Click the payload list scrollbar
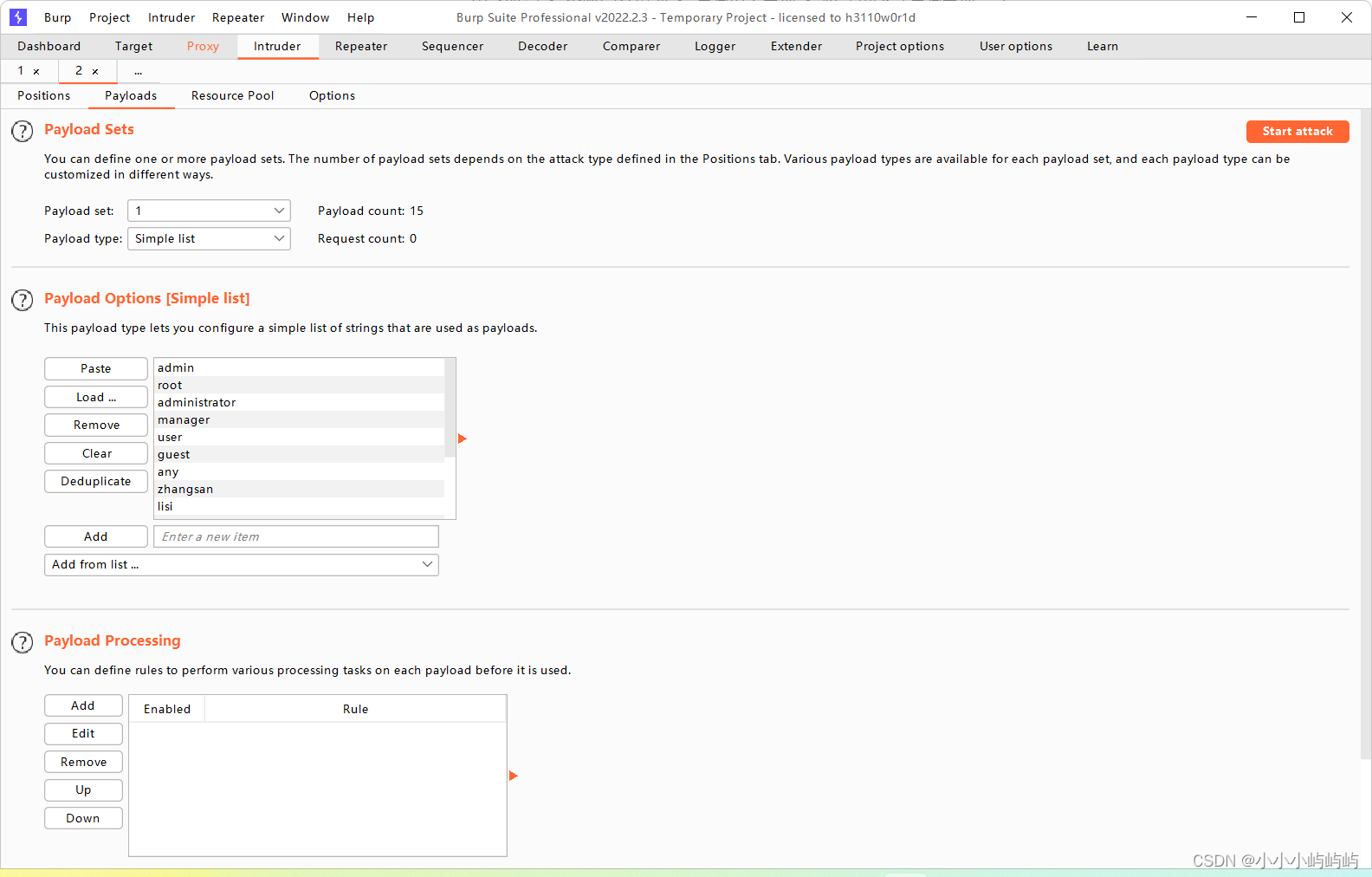The height and width of the screenshot is (877, 1372). [x=450, y=407]
